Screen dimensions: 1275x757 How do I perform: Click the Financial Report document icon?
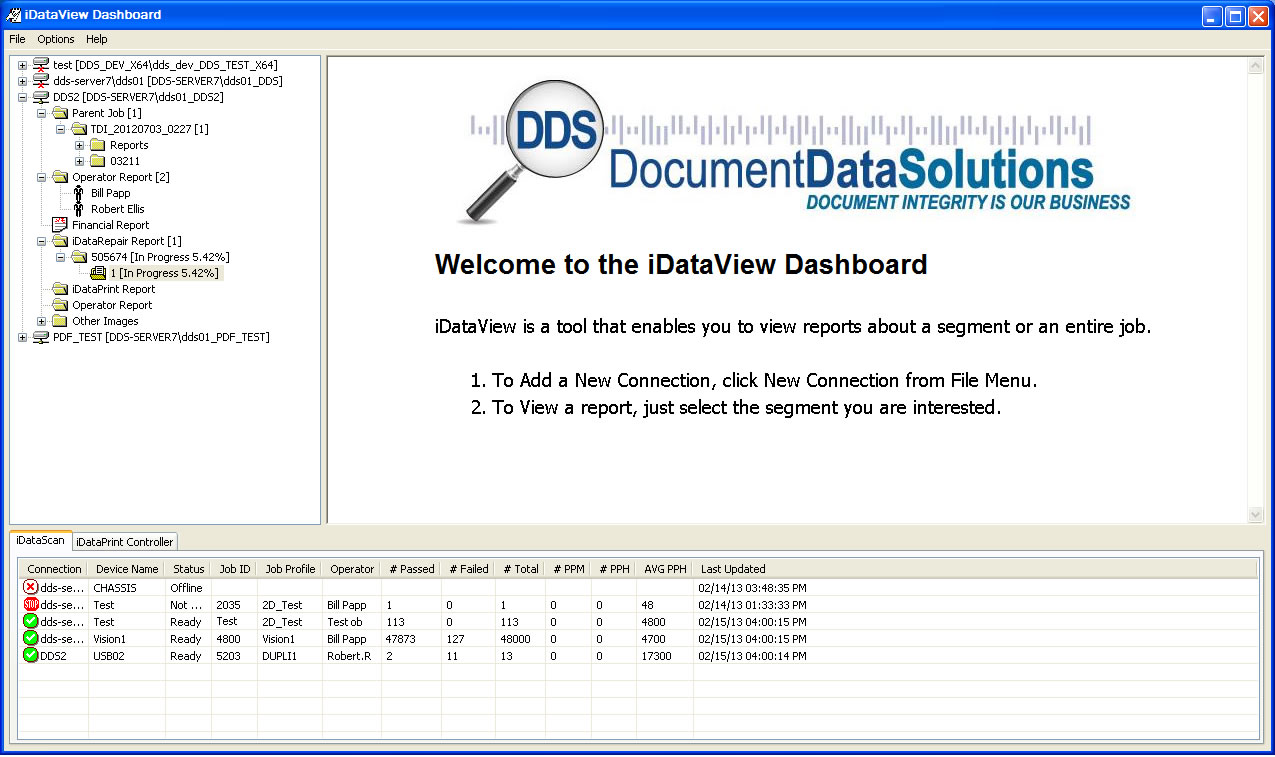(60, 225)
